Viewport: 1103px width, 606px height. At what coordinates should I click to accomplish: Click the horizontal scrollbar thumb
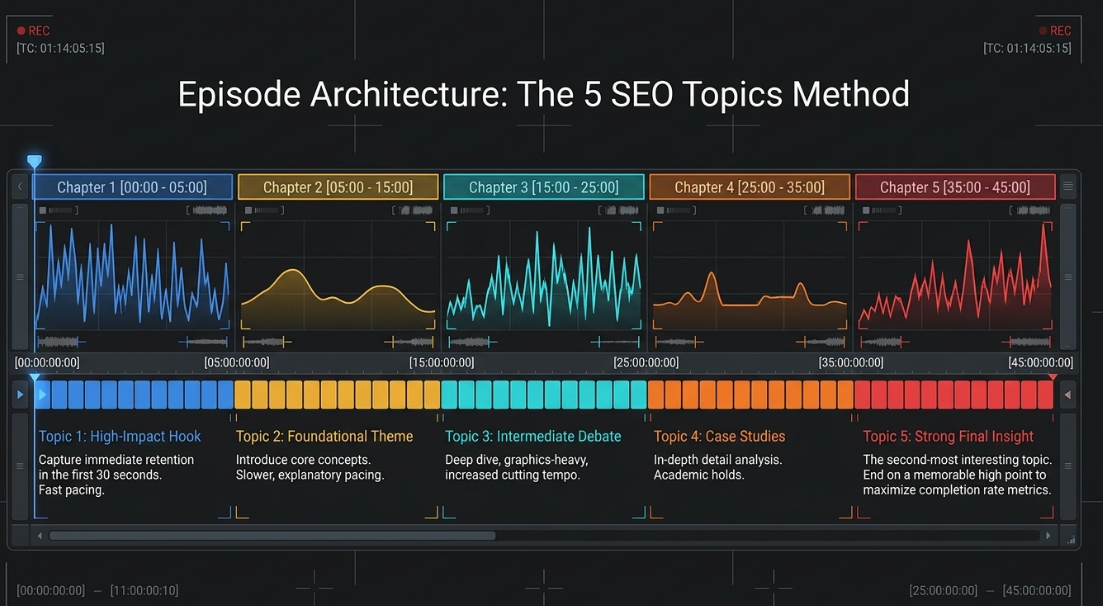click(272, 536)
